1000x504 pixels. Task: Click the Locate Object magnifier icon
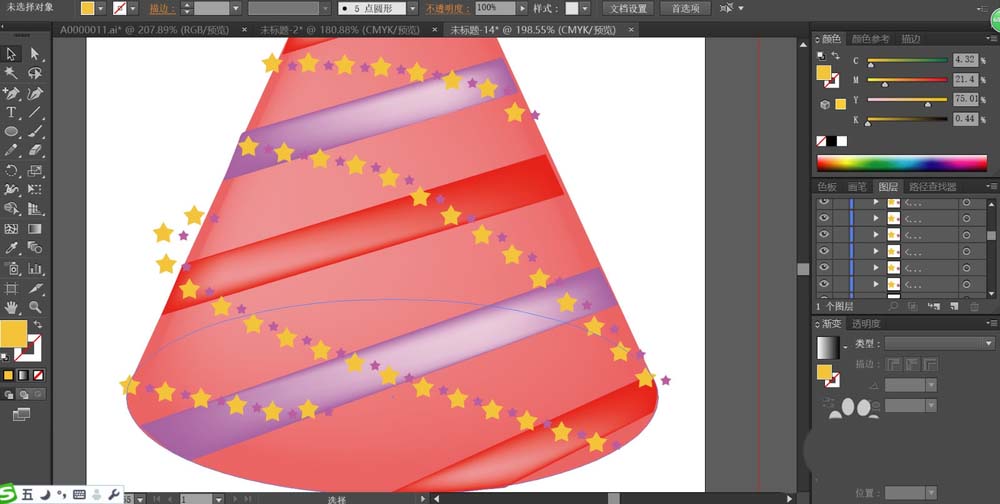(893, 307)
